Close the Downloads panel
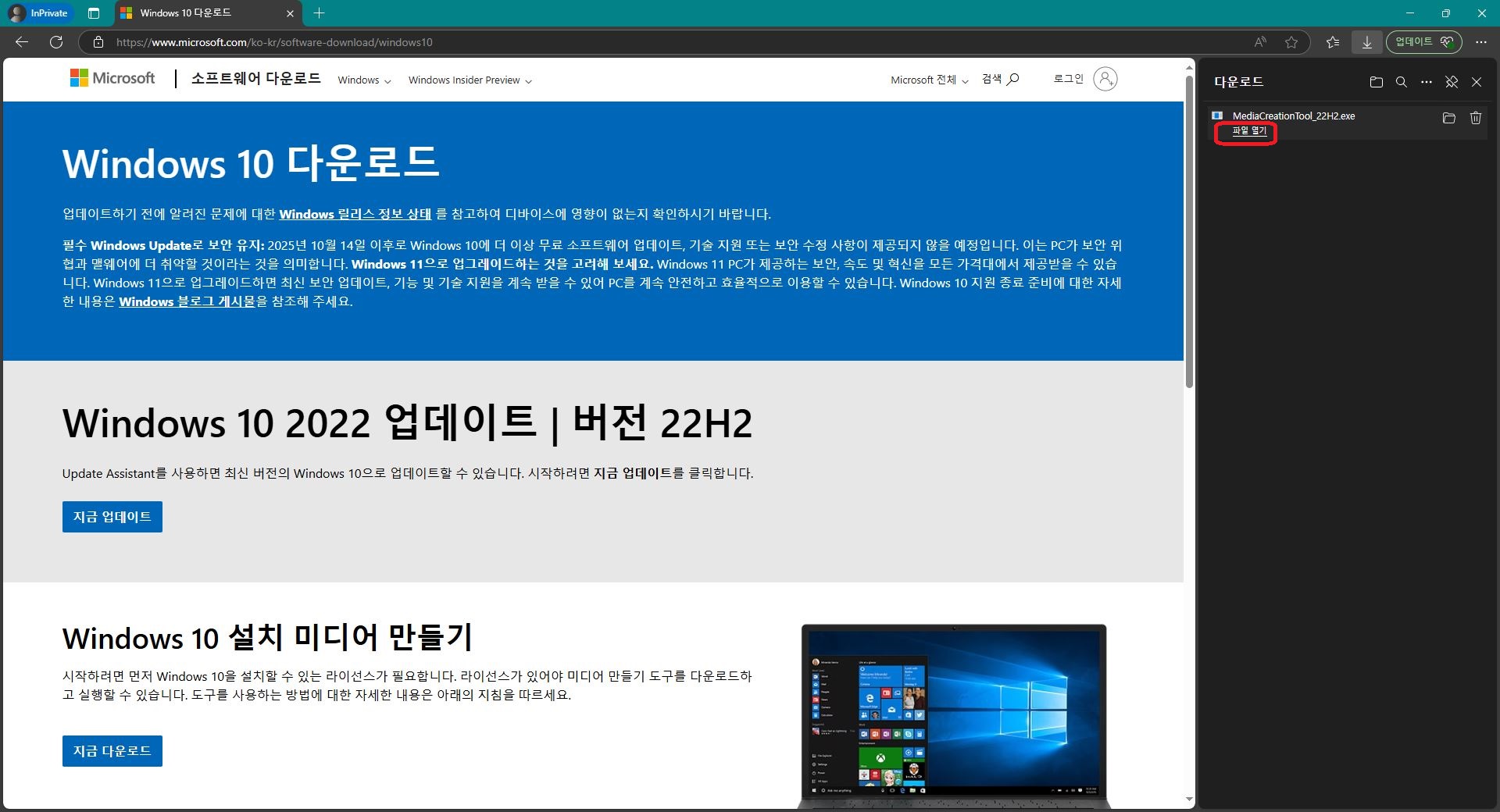 [x=1477, y=82]
